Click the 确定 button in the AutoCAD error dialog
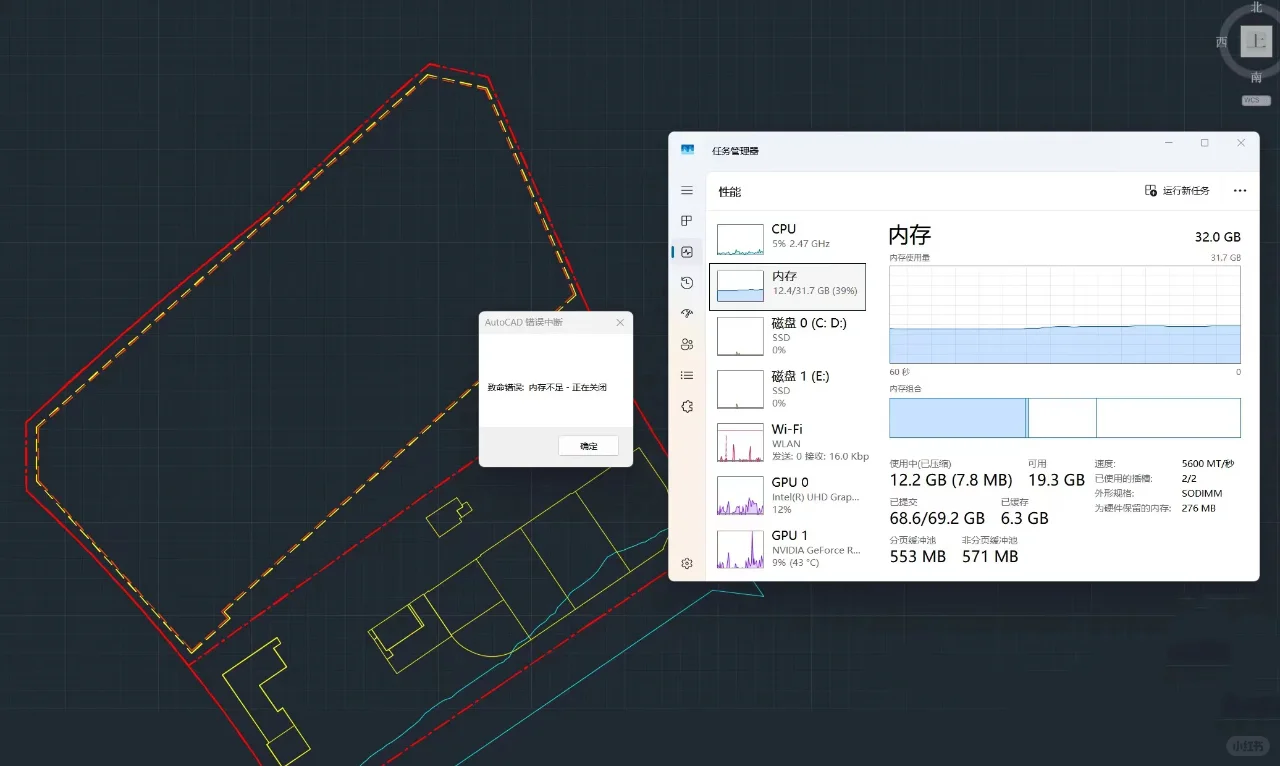The image size is (1280, 766). (x=588, y=446)
